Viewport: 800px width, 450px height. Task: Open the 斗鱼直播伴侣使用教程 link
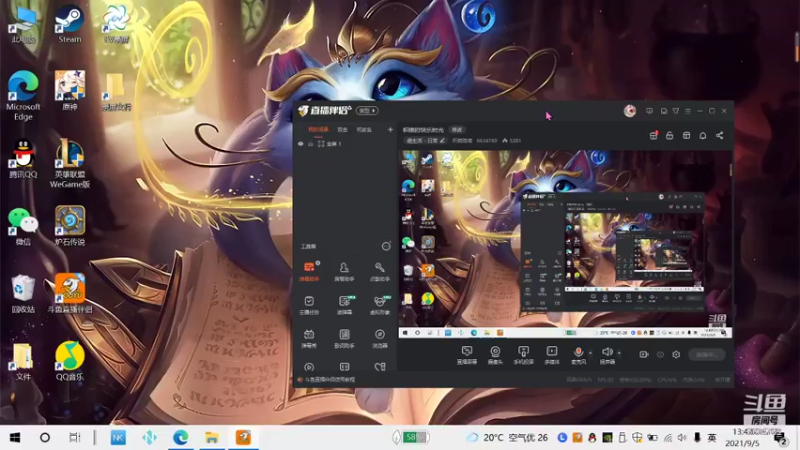pyautogui.click(x=329, y=380)
